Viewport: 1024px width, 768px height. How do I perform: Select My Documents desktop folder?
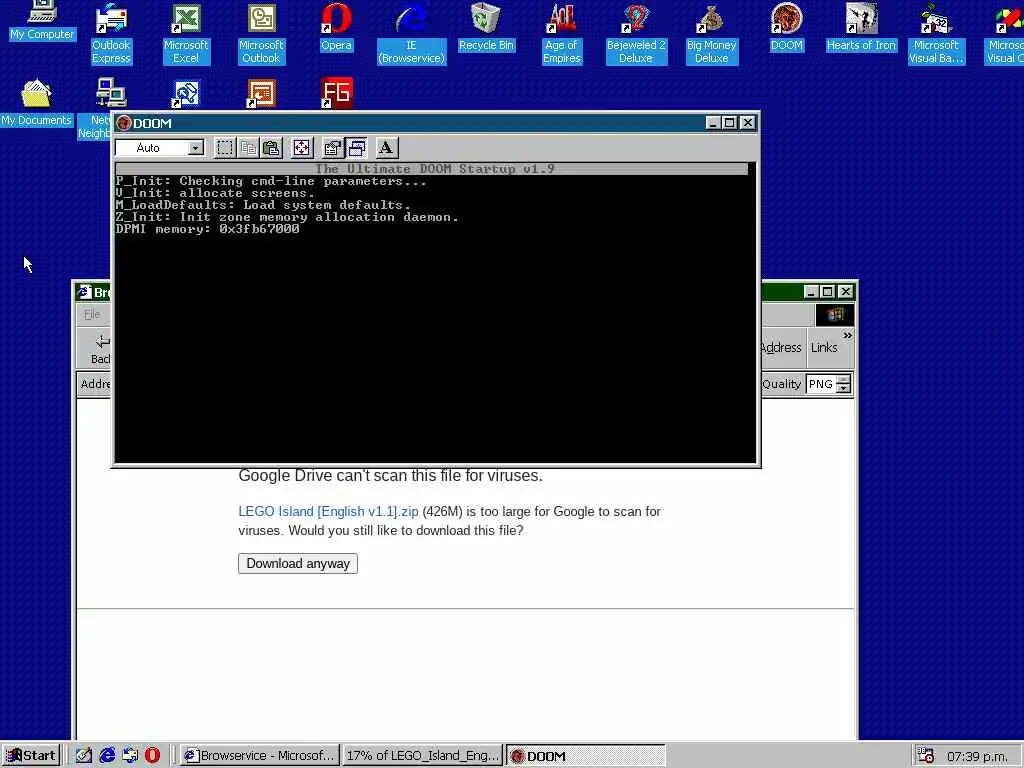pyautogui.click(x=36, y=103)
